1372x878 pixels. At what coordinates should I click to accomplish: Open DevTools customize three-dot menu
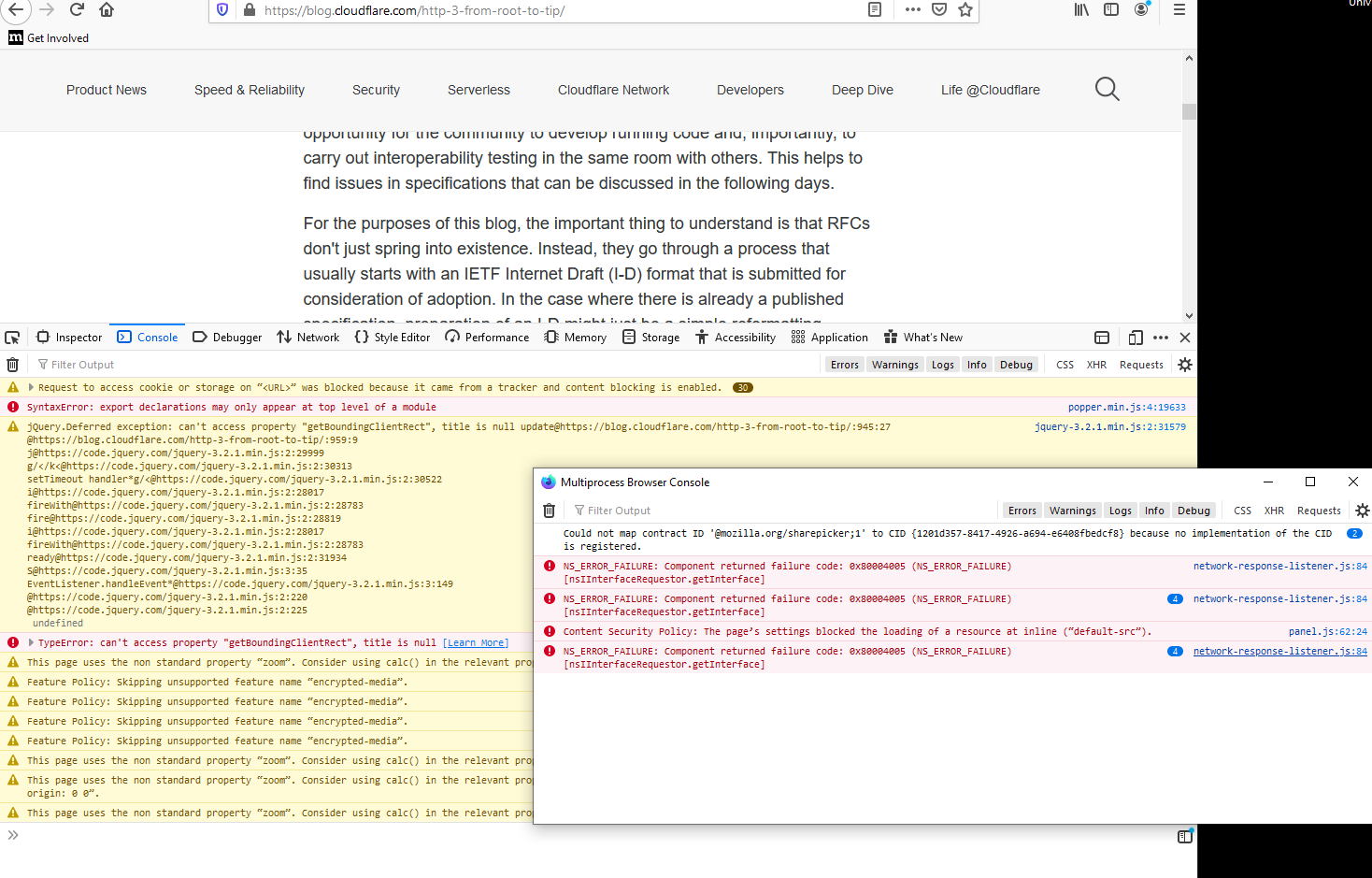coord(1161,338)
